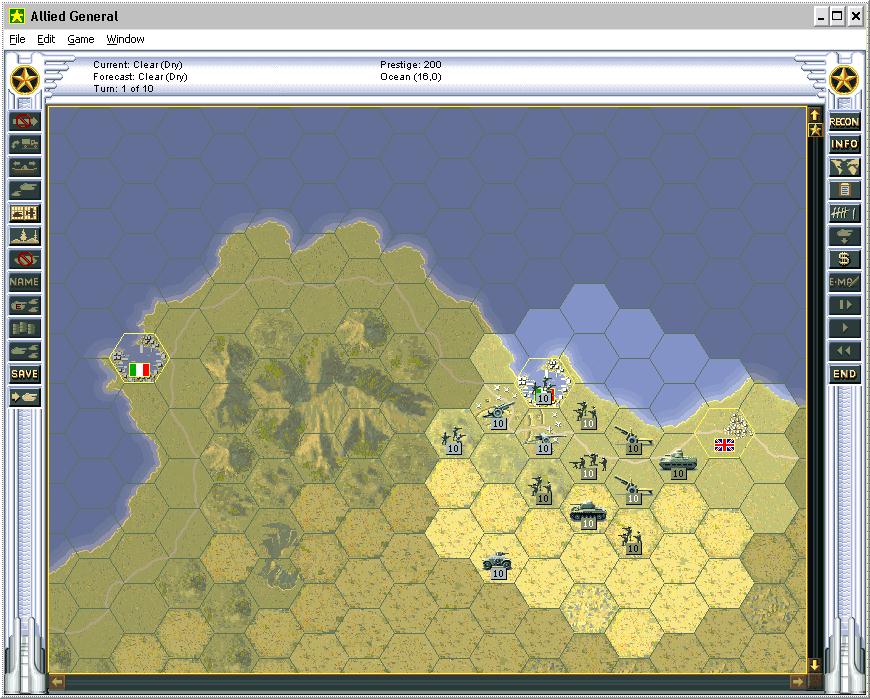Click the E-MAIL button
This screenshot has height=699, width=870.
pyautogui.click(x=844, y=282)
